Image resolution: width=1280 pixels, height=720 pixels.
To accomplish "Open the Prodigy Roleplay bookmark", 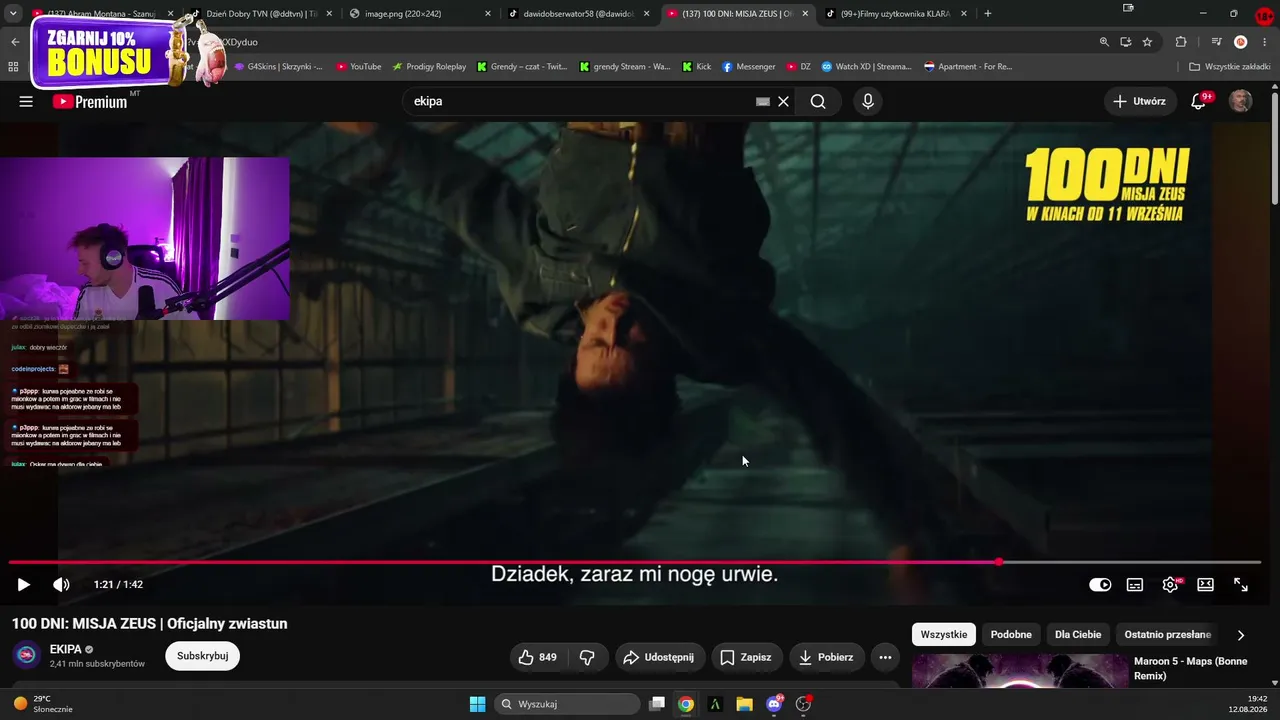I will (x=429, y=67).
